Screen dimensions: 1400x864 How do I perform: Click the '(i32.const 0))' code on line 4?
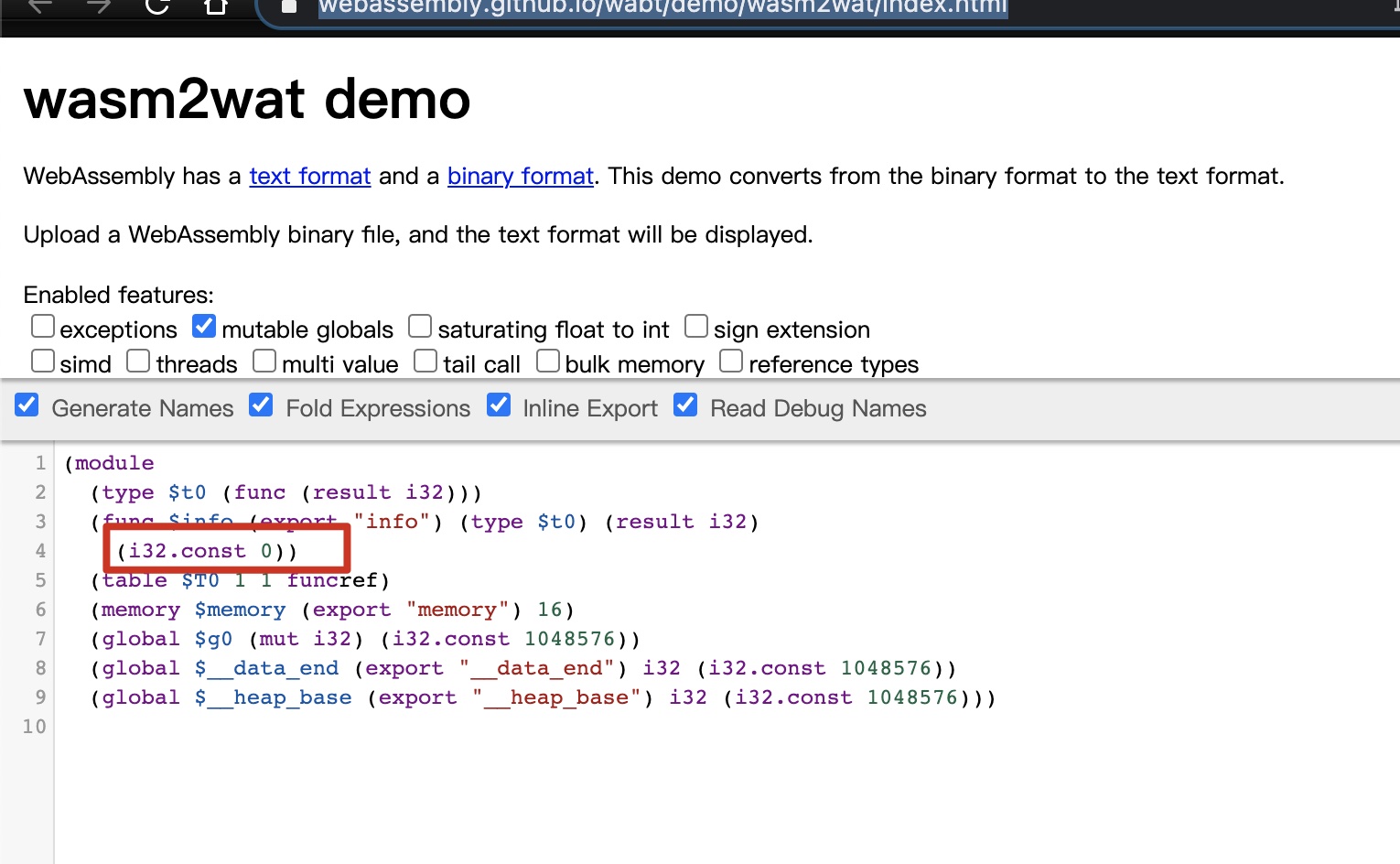[x=207, y=551]
